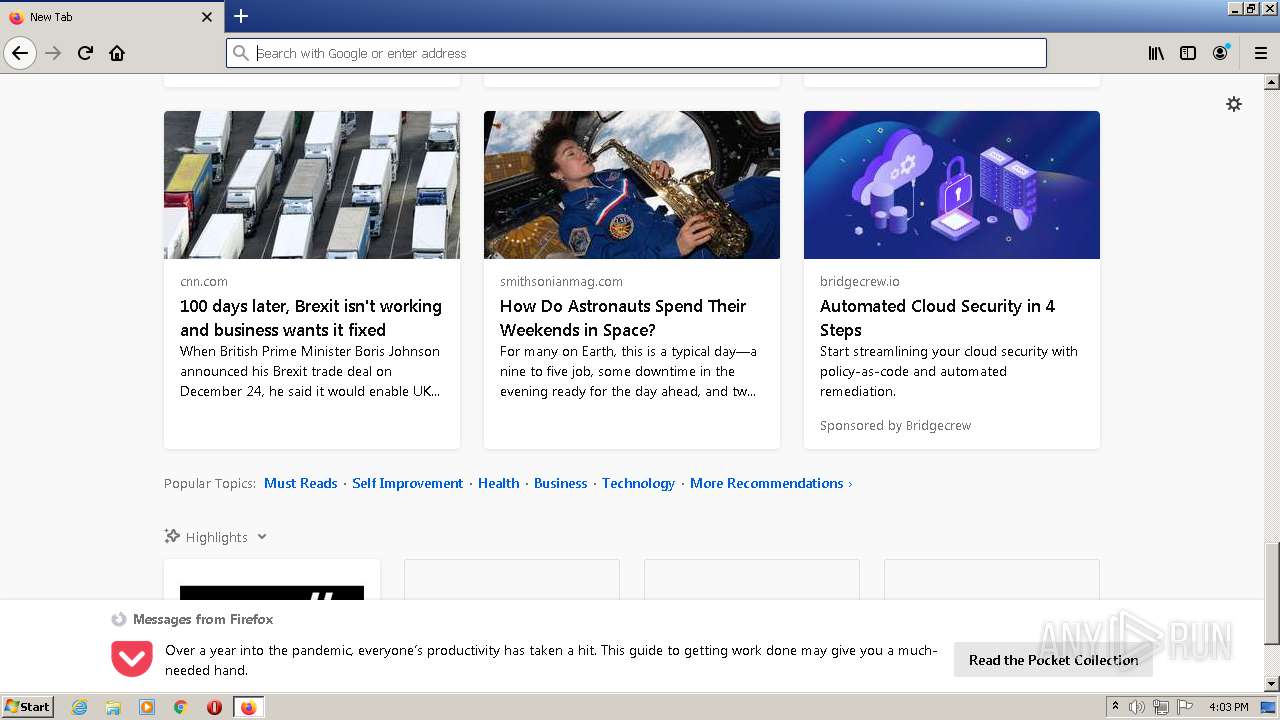Open the Windows Start menu
This screenshot has width=1280, height=720.
(x=28, y=706)
